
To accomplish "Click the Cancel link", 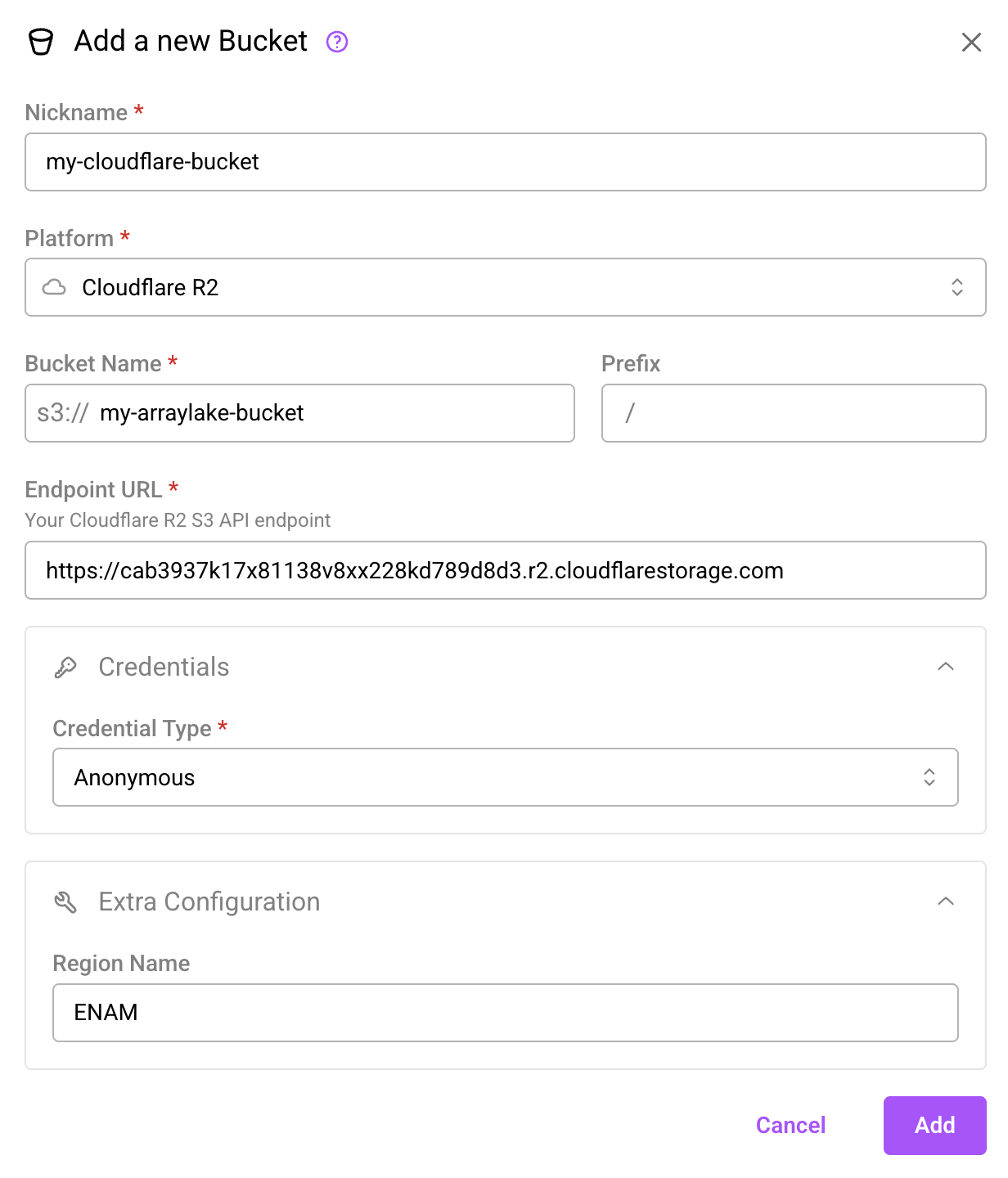I will click(x=790, y=1125).
